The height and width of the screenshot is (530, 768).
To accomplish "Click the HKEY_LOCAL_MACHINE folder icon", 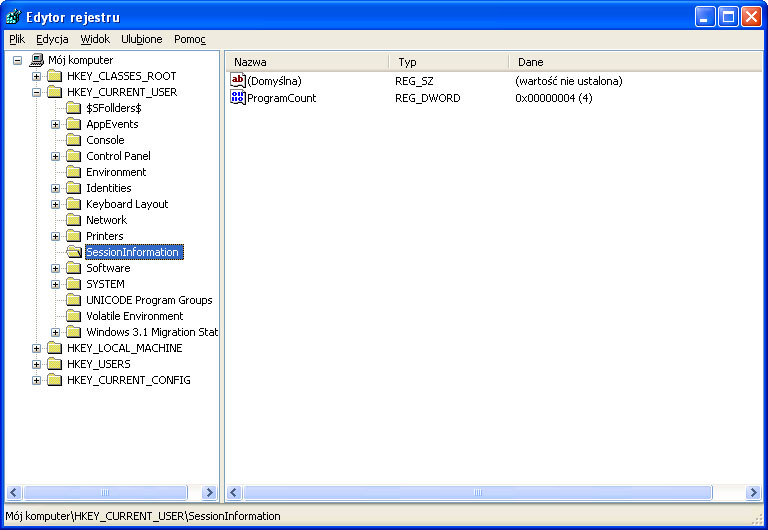I will [x=54, y=348].
